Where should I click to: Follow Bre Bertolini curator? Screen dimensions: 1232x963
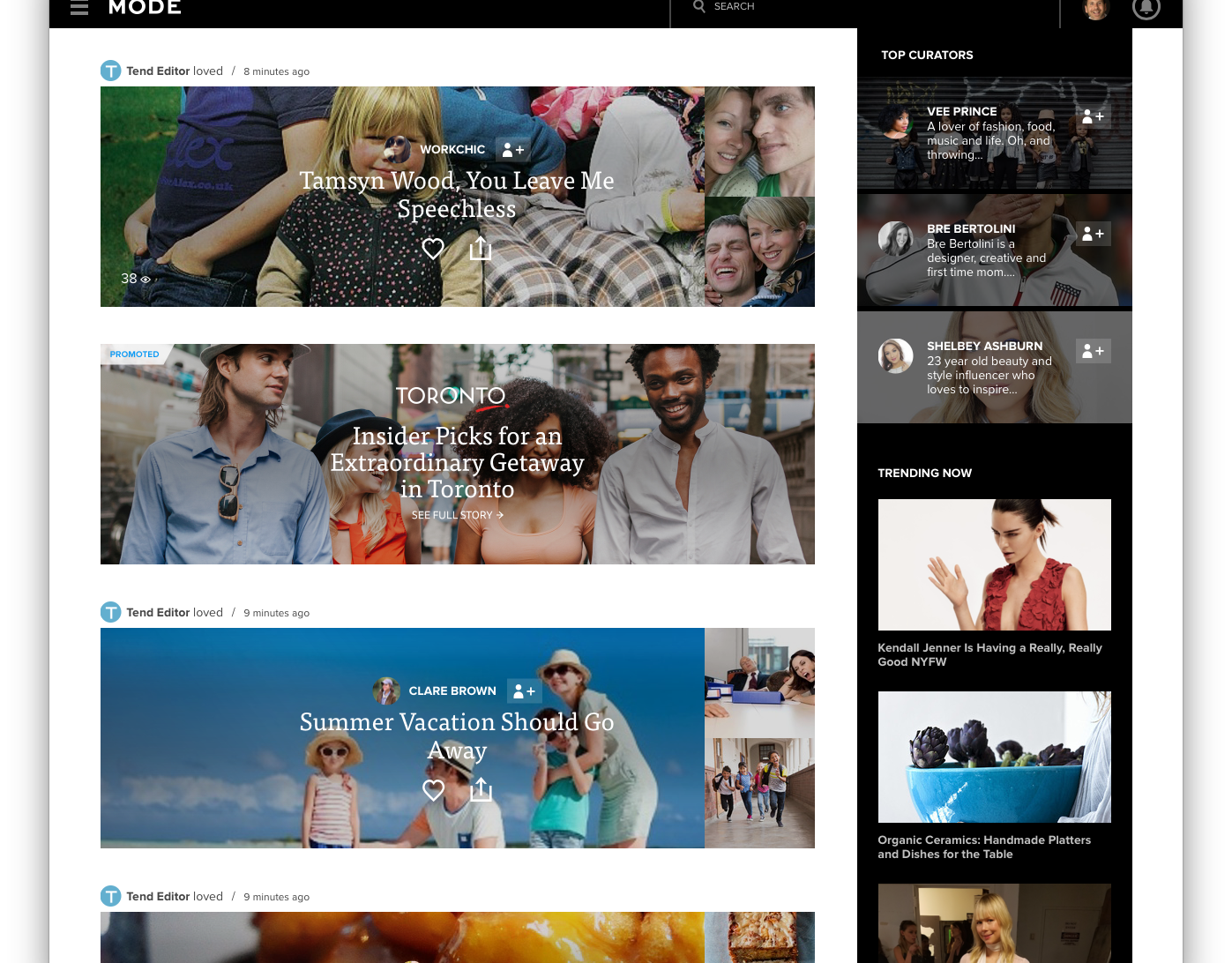pos(1093,234)
